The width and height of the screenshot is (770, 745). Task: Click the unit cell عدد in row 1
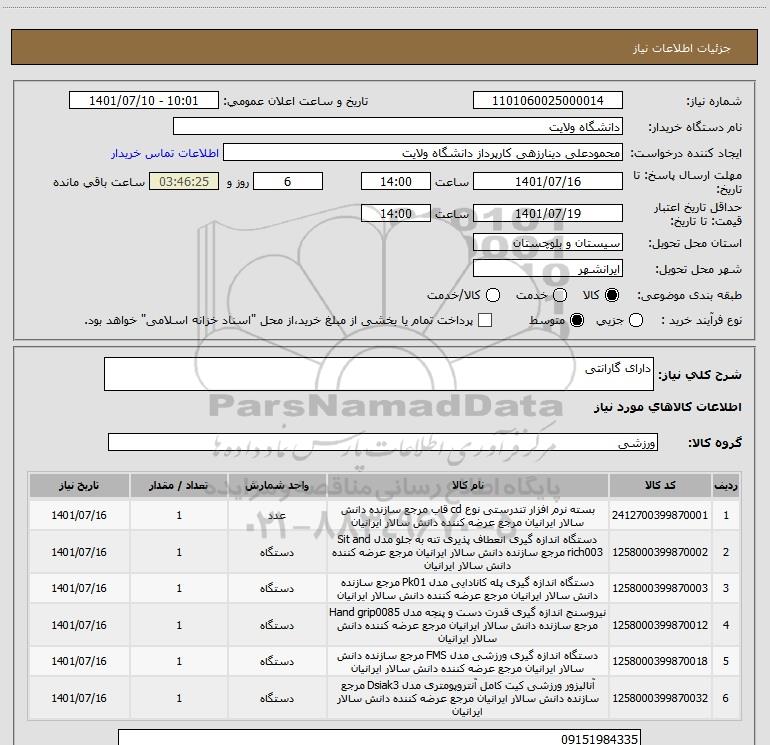click(277, 515)
